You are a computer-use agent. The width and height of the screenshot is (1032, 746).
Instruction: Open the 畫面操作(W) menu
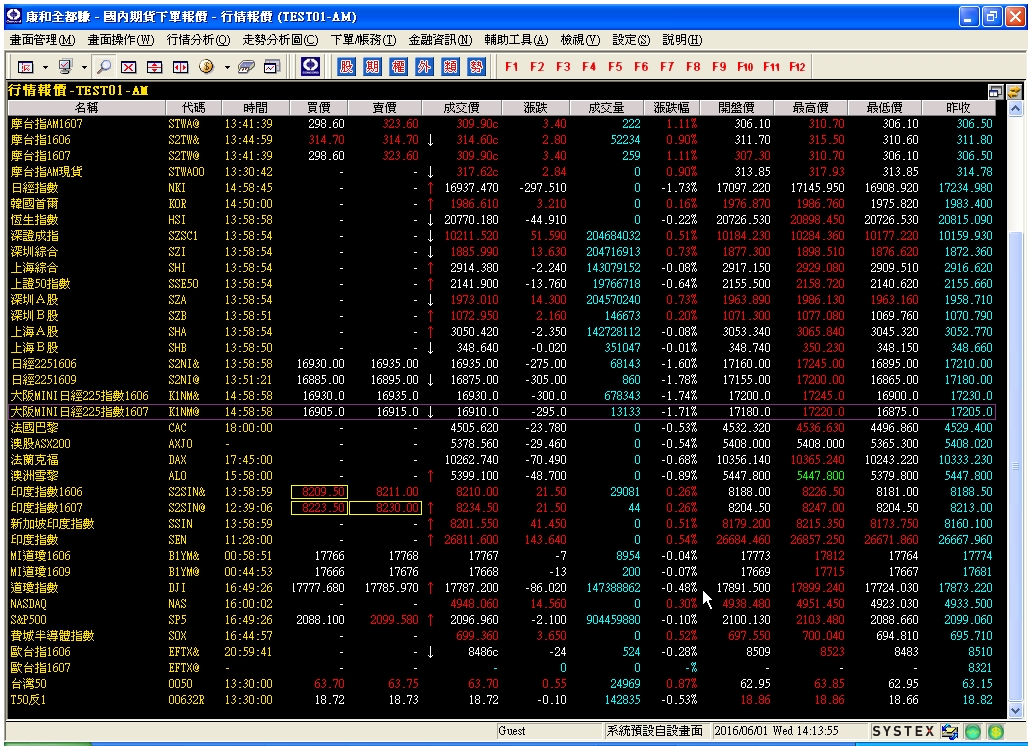(121, 40)
